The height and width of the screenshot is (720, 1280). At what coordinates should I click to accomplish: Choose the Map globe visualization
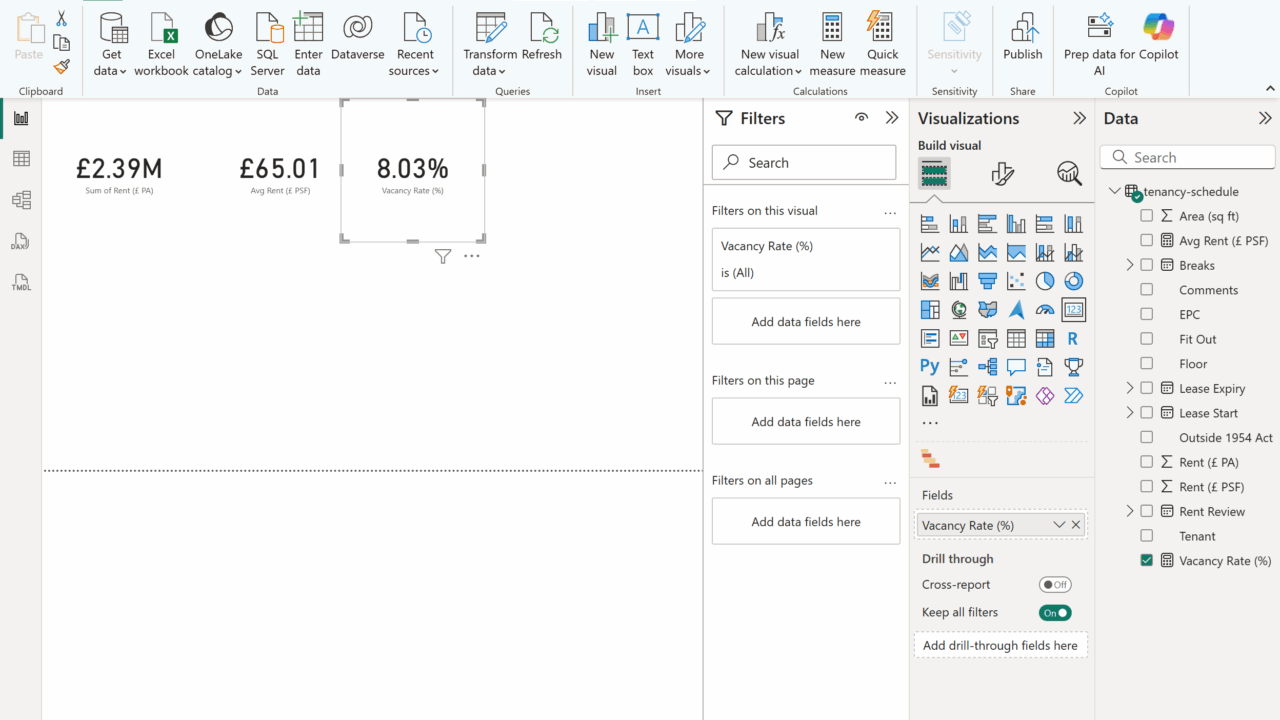click(959, 310)
